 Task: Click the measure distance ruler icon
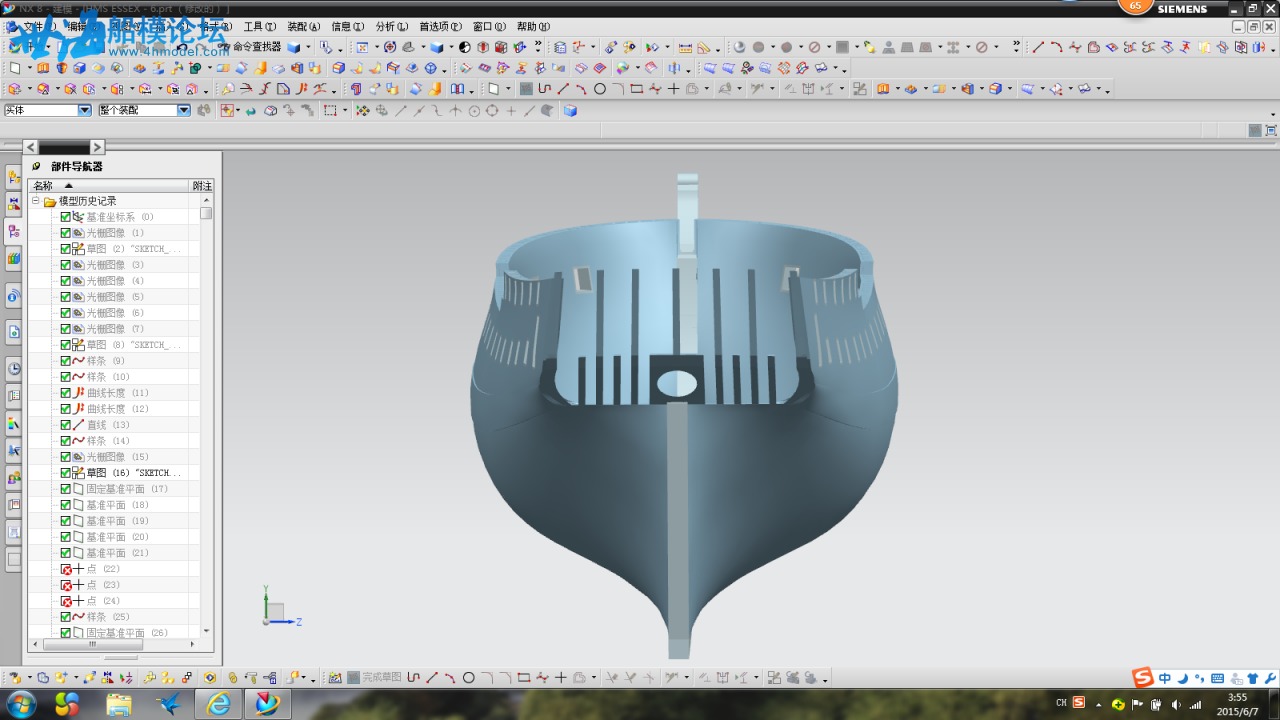685,47
